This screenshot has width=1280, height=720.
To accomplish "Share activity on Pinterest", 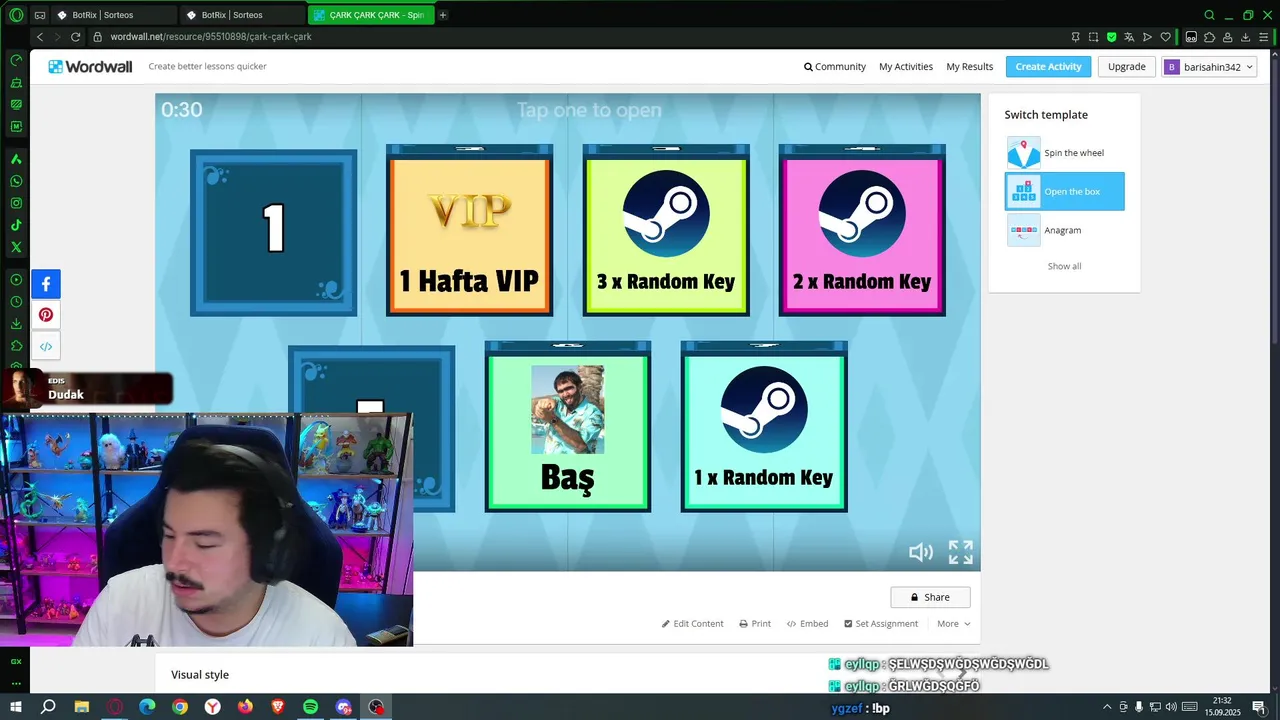I will 46,315.
